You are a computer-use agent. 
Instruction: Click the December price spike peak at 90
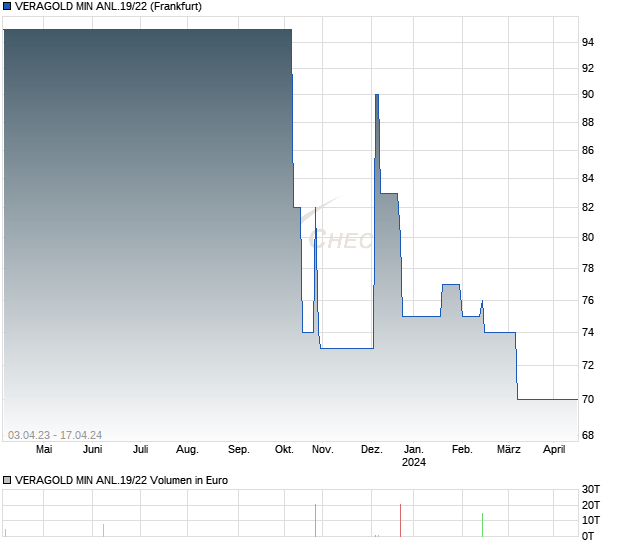(377, 94)
